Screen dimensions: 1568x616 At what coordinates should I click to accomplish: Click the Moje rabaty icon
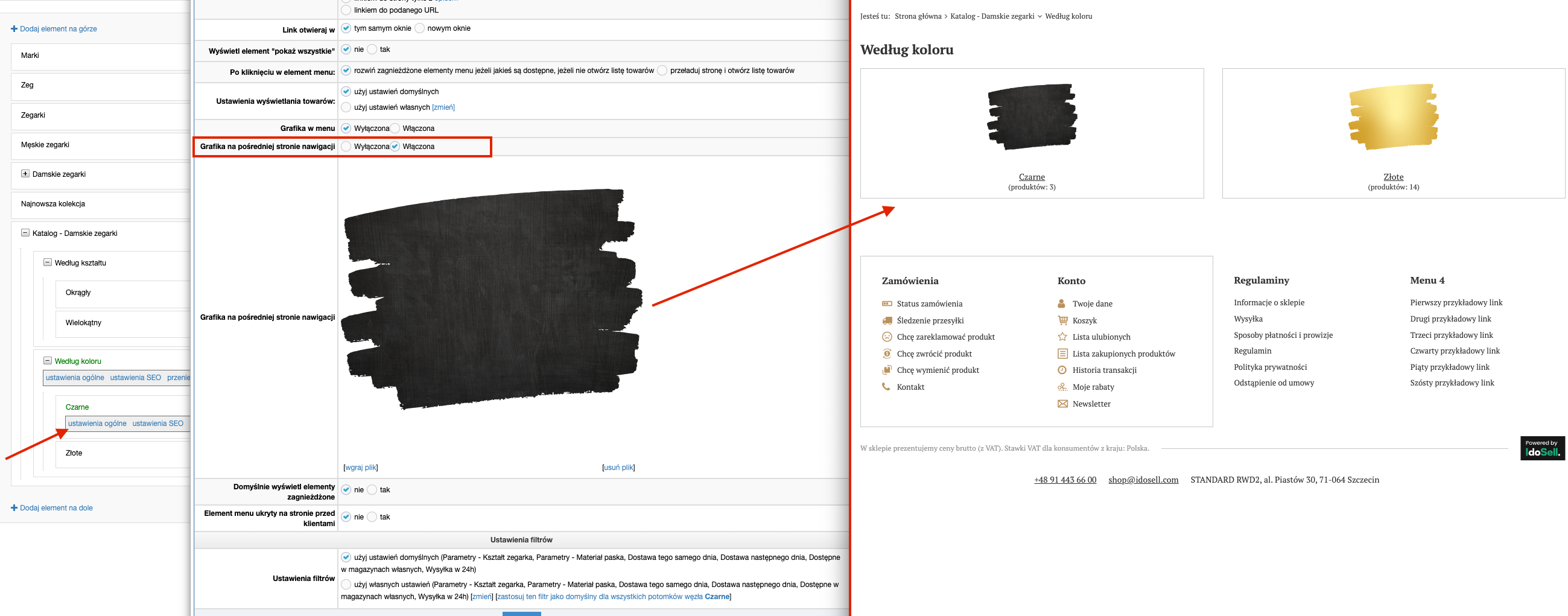1062,387
